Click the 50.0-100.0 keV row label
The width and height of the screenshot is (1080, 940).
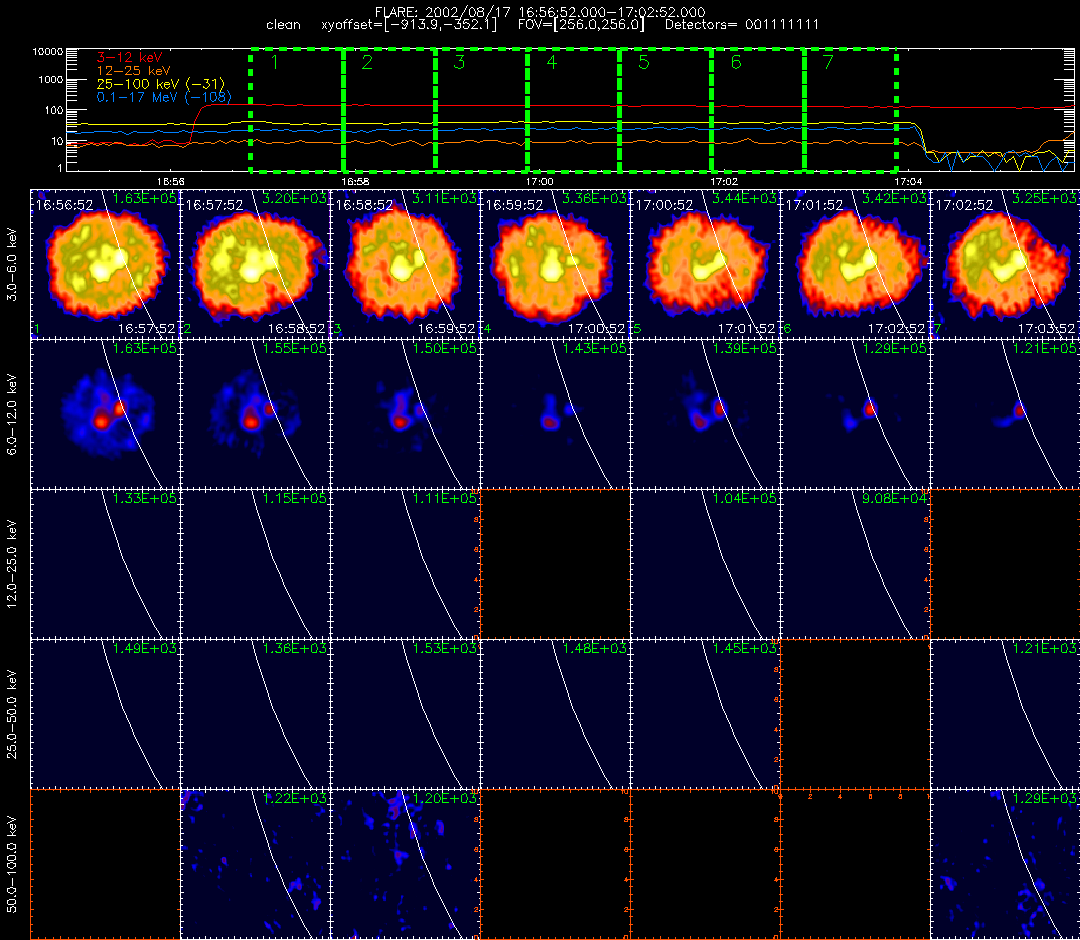[12, 864]
